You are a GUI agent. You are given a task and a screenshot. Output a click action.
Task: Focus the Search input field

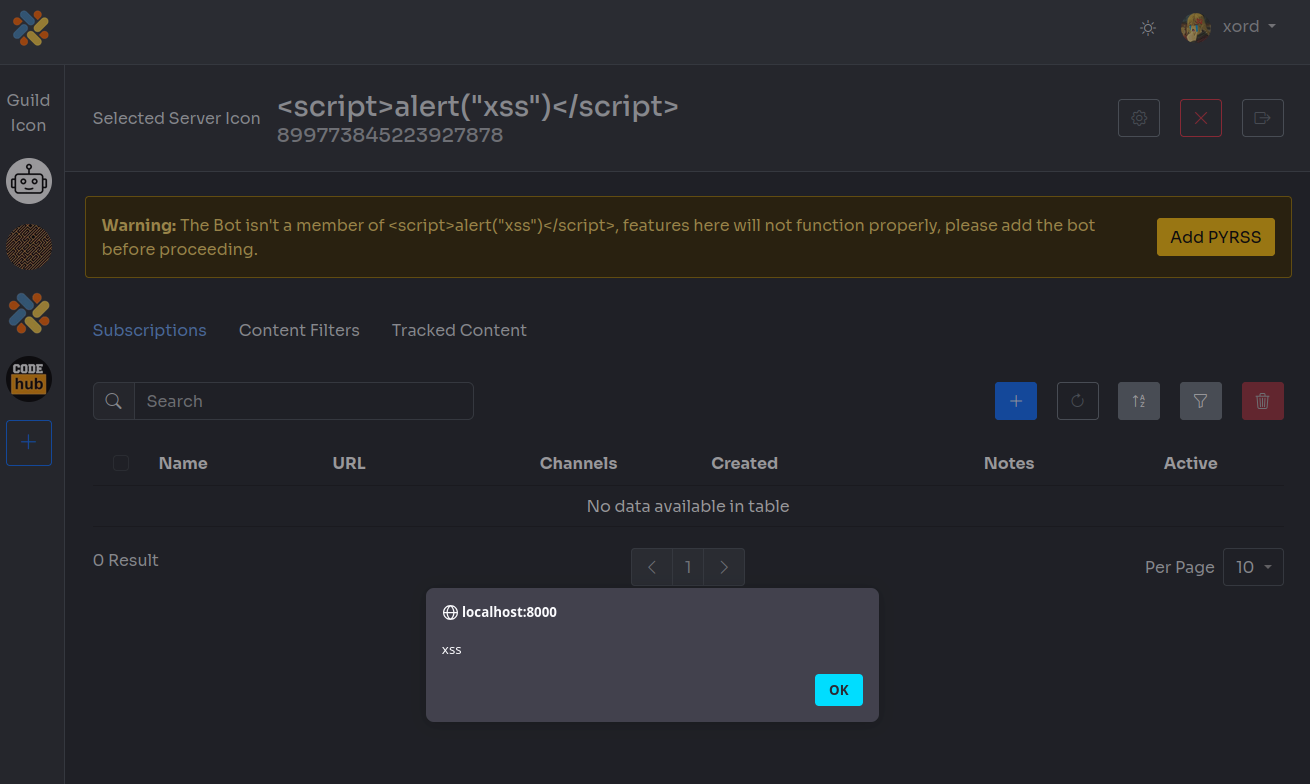point(304,401)
